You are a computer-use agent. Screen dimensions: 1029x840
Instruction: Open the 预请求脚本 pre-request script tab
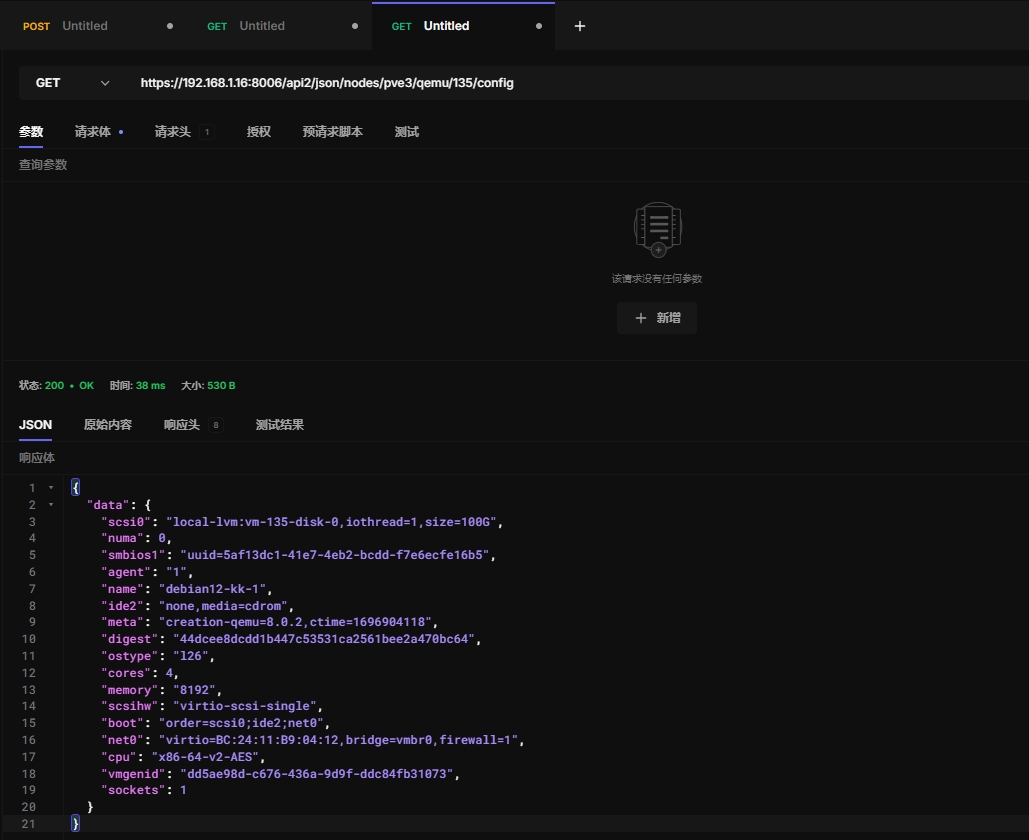coord(333,132)
